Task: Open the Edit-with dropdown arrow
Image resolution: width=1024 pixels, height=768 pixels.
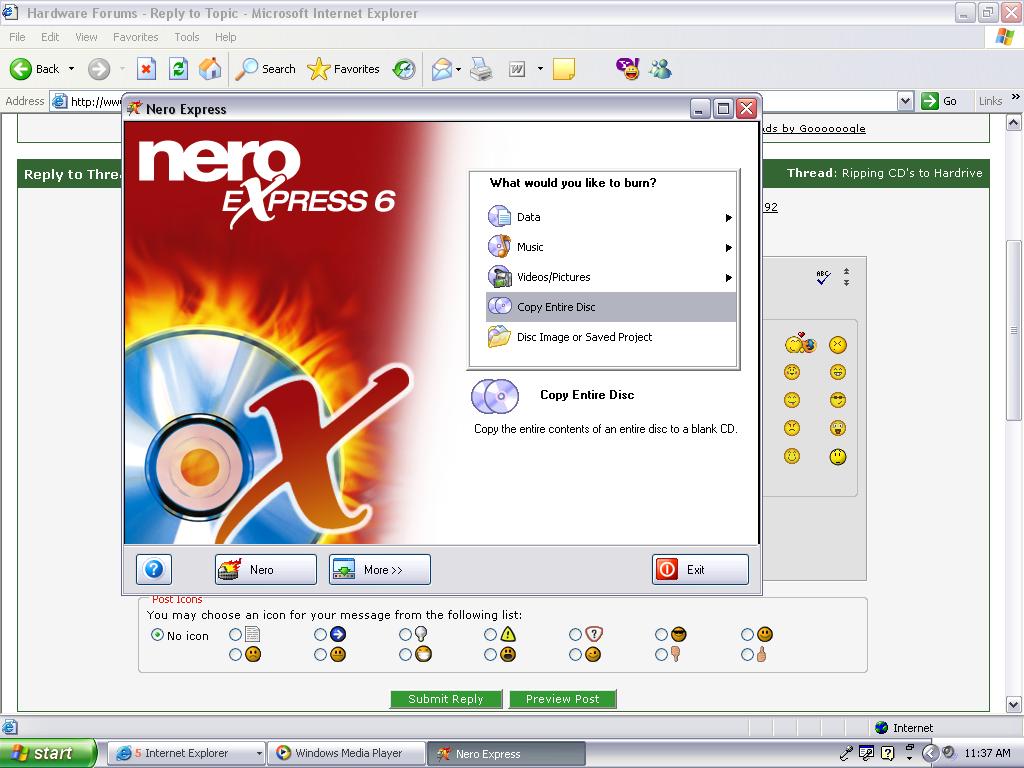Action: 540,69
